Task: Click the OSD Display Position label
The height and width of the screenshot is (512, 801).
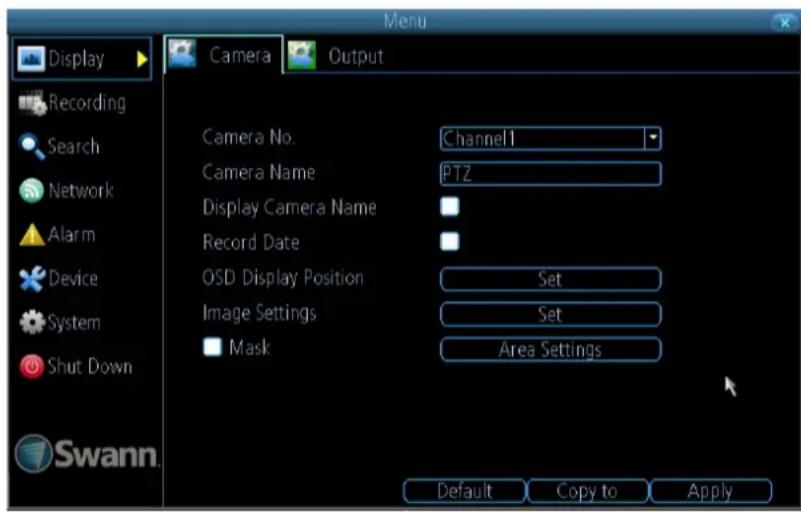Action: tap(282, 278)
